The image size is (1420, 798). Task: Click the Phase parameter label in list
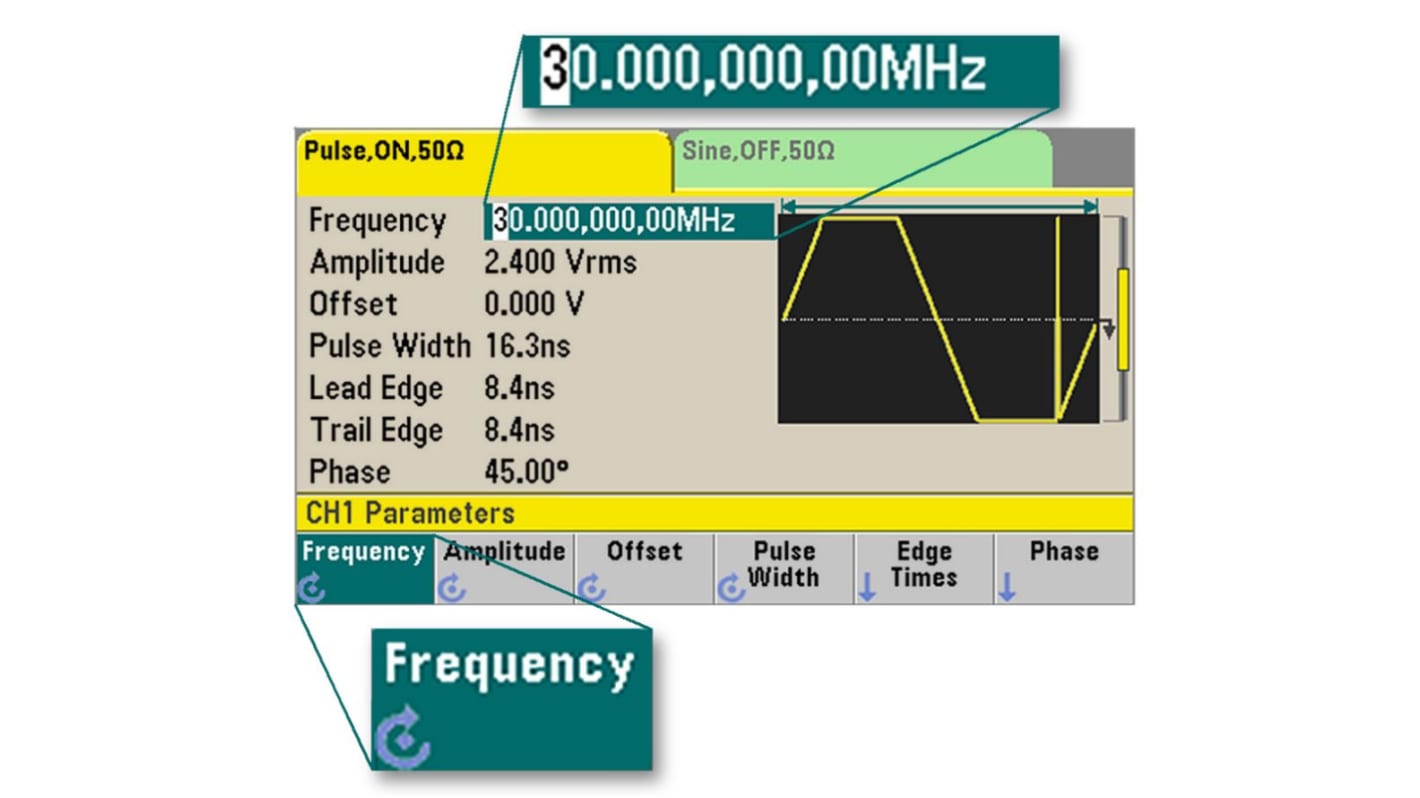349,472
